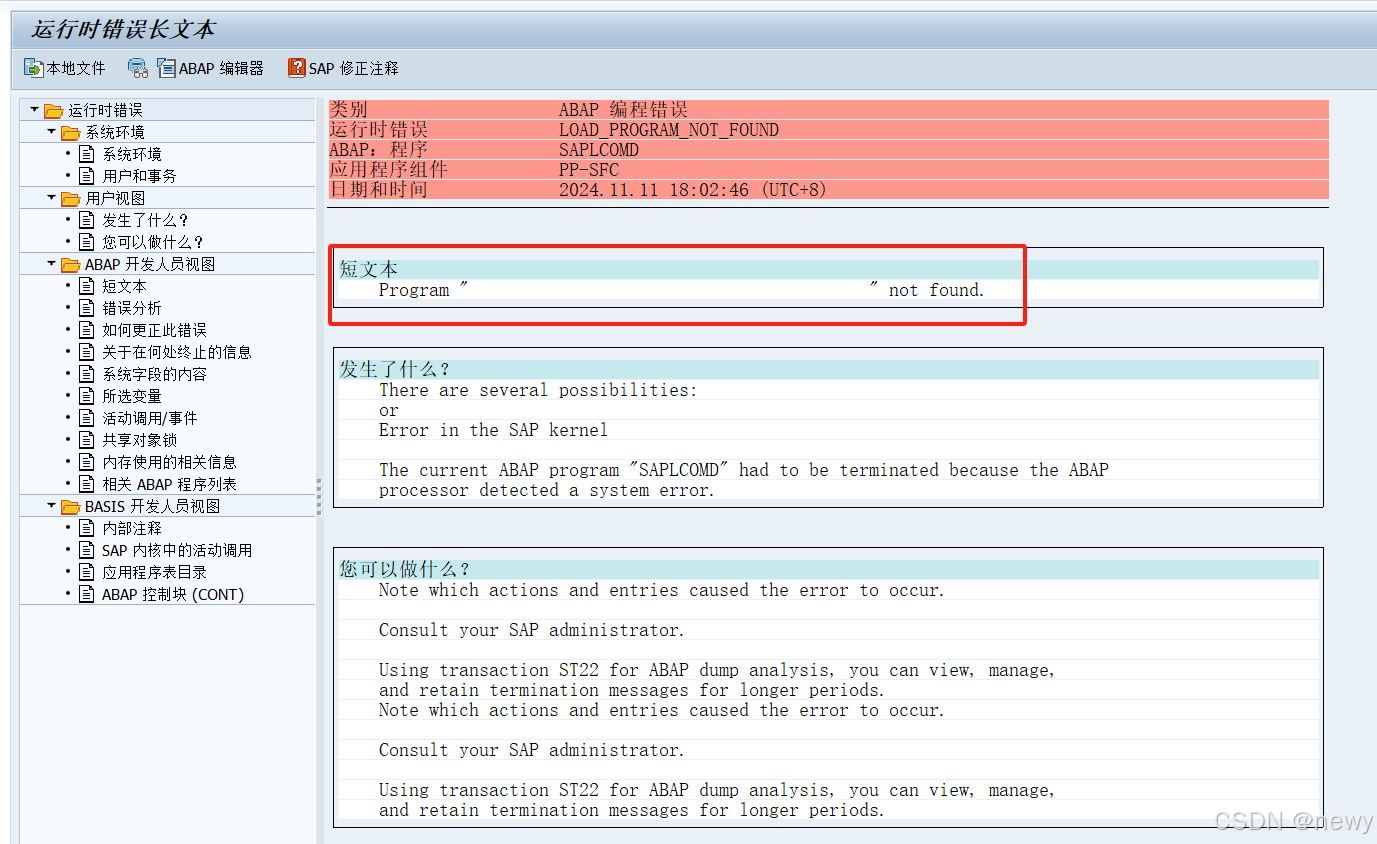
Task: Click SAPLCOMD program name in header
Action: point(599,150)
